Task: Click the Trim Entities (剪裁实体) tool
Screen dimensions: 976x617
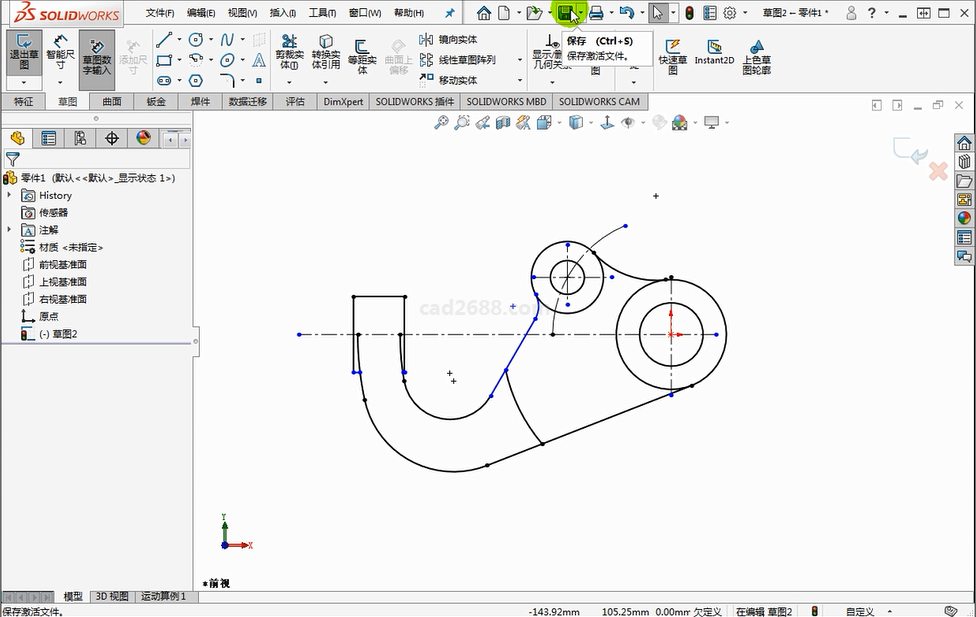Action: tap(289, 52)
